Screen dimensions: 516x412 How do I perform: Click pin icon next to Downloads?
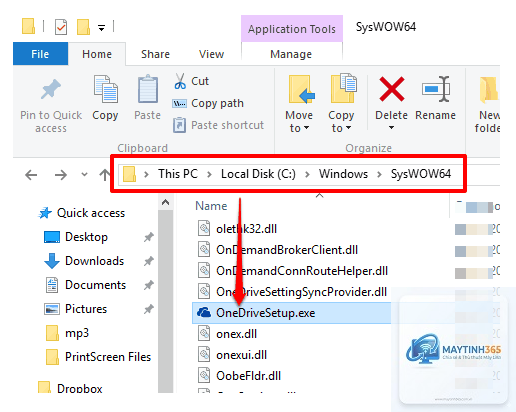(149, 261)
